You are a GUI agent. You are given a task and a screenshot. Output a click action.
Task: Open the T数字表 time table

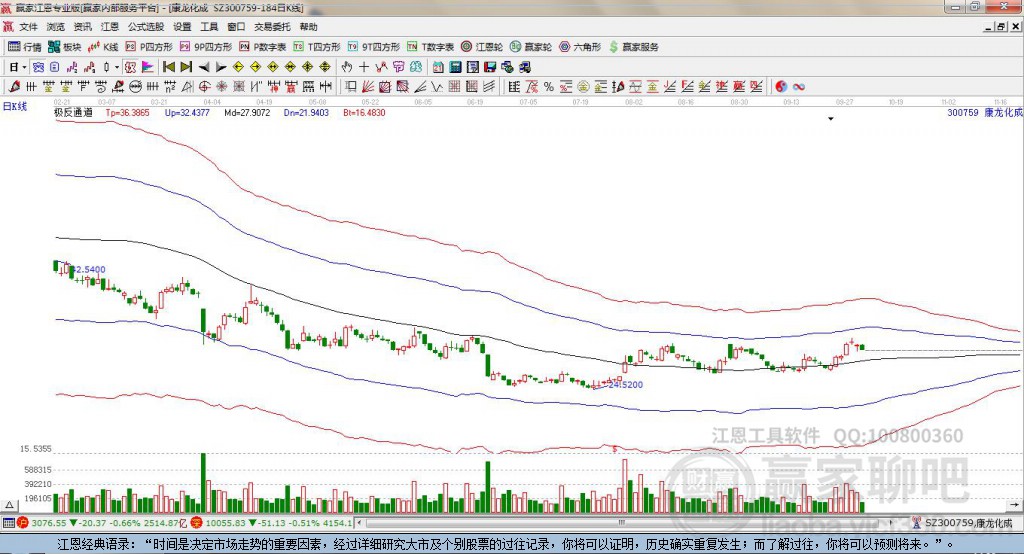click(x=430, y=47)
